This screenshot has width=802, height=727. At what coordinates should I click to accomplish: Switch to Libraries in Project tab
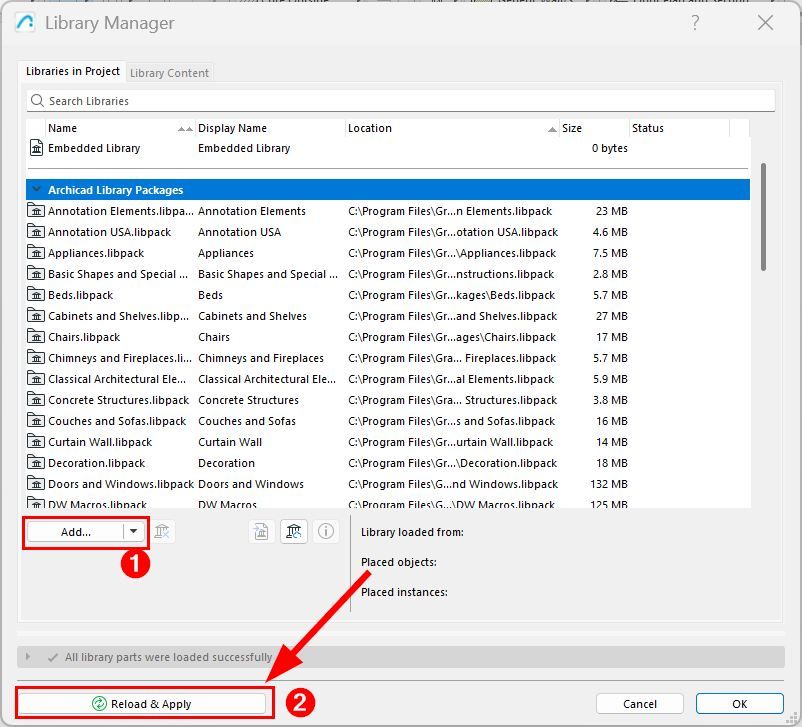coord(73,71)
